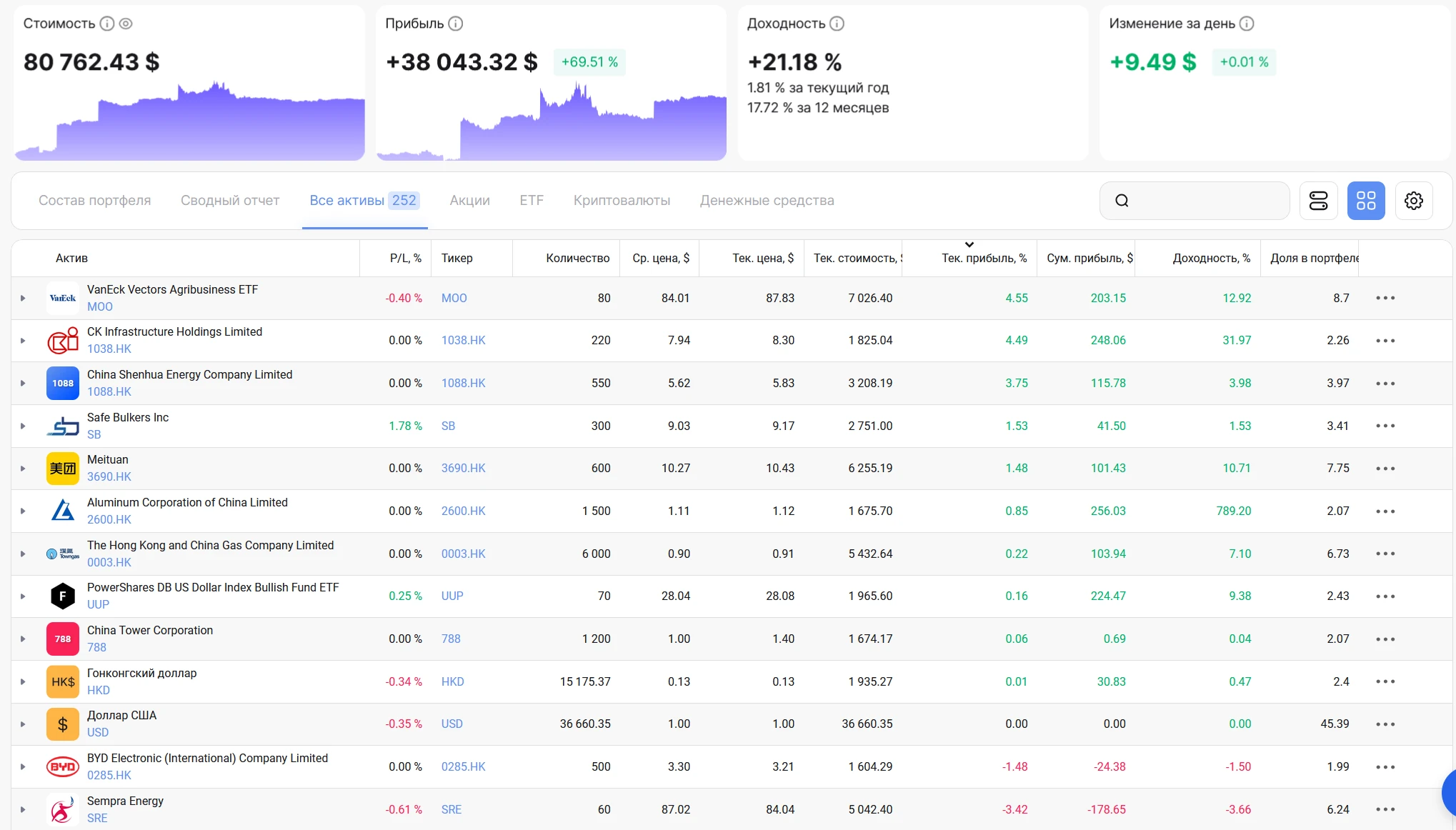This screenshot has height=830, width=1456.
Task: Open the SRE ticker link
Action: (x=452, y=809)
